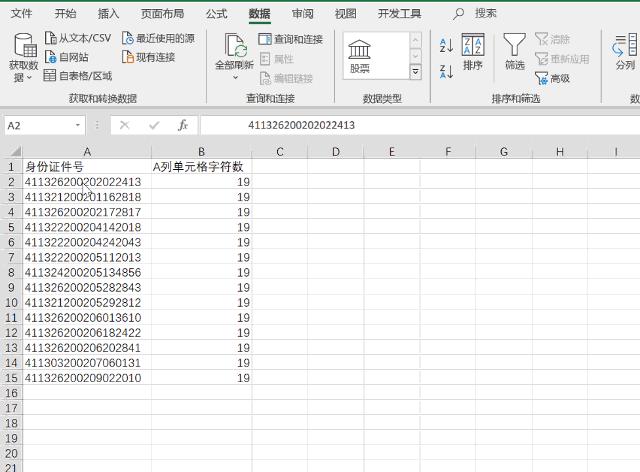Click cell 411326200206013610
This screenshot has height=472, width=640.
click(x=87, y=318)
